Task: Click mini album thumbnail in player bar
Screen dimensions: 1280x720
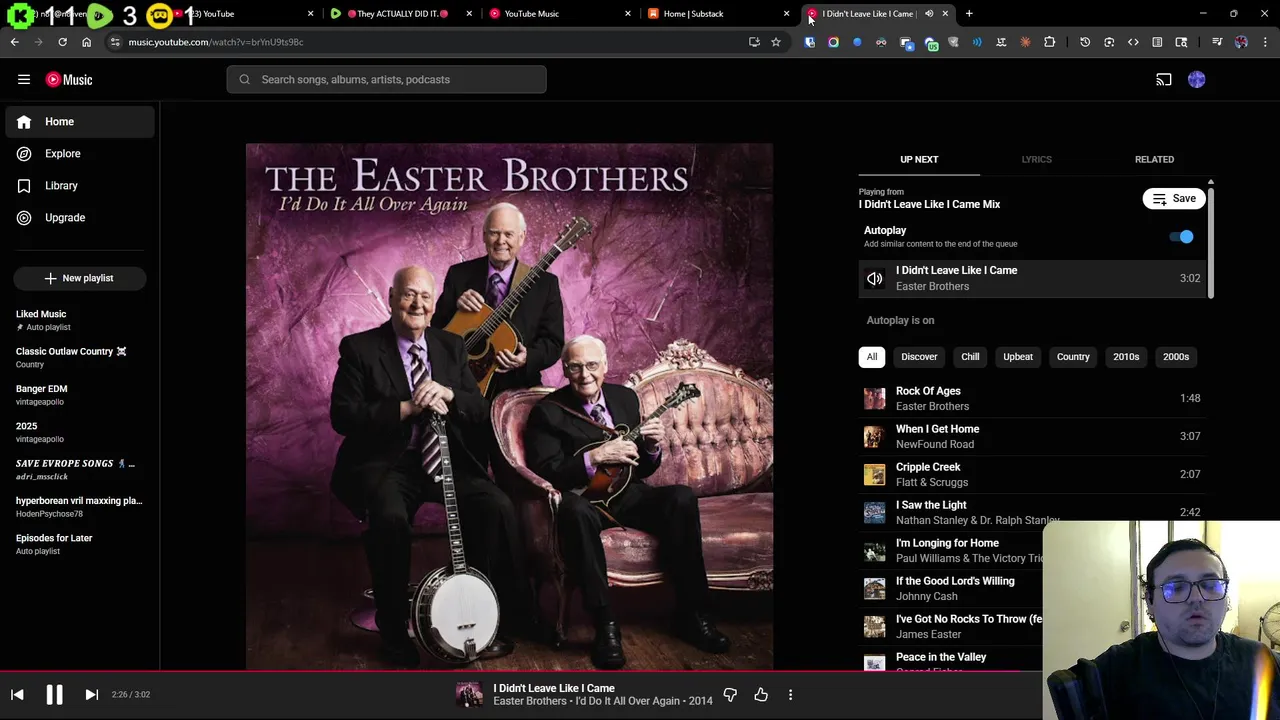Action: [469, 694]
